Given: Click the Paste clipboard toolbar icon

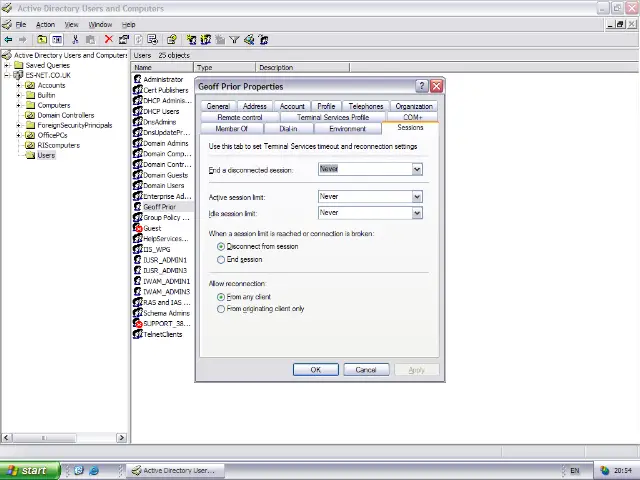Looking at the screenshot, I should click(90, 40).
